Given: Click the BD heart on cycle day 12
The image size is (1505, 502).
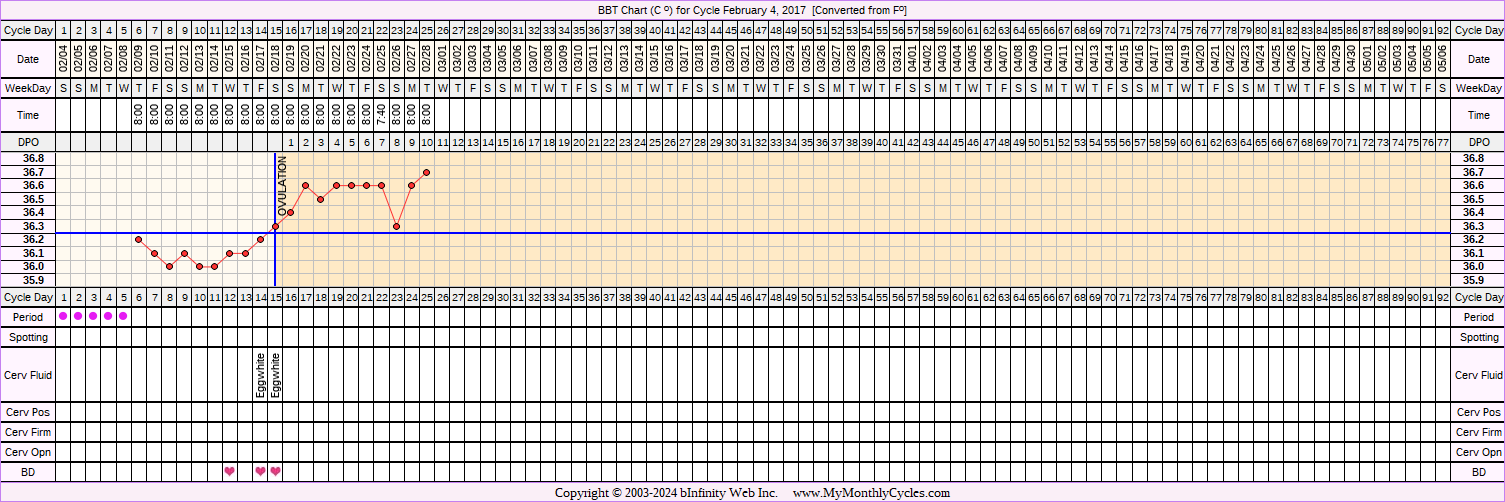Looking at the screenshot, I should coord(229,471).
